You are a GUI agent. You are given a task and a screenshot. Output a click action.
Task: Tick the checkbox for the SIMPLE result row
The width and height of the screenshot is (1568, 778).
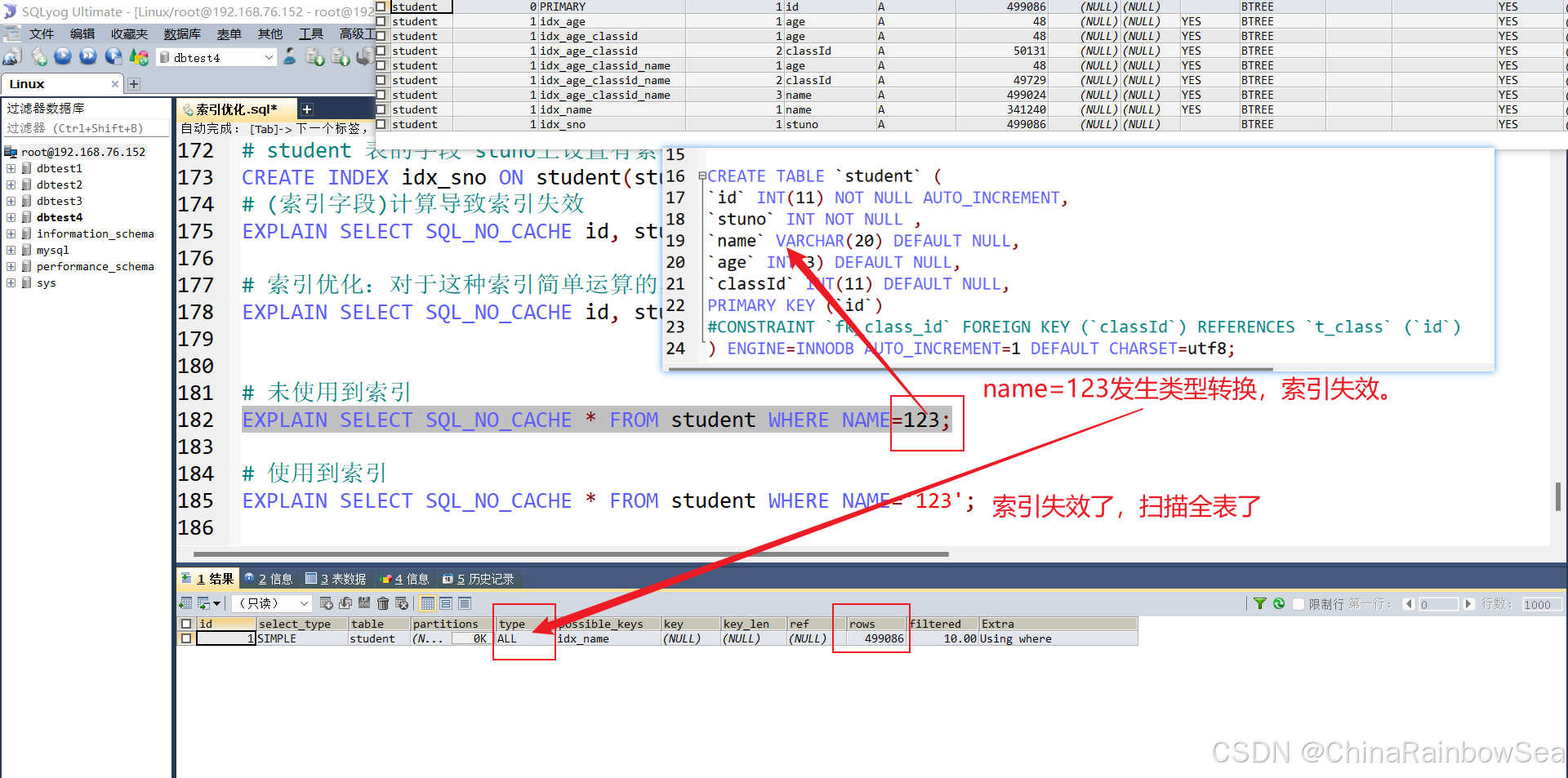186,638
